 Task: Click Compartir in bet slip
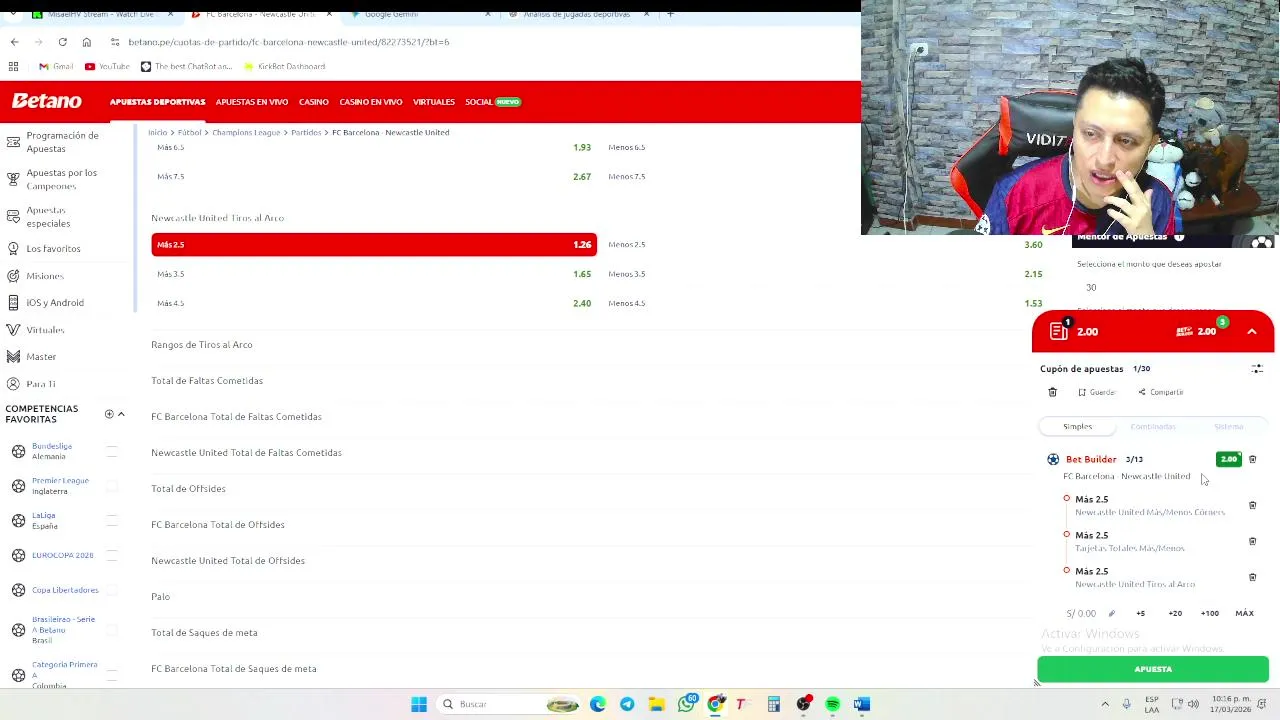[1161, 392]
